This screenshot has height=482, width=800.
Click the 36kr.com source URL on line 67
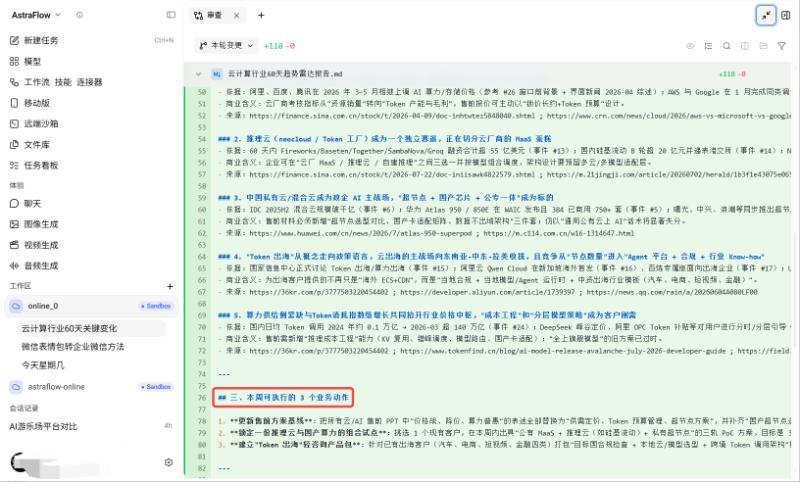click(x=319, y=292)
